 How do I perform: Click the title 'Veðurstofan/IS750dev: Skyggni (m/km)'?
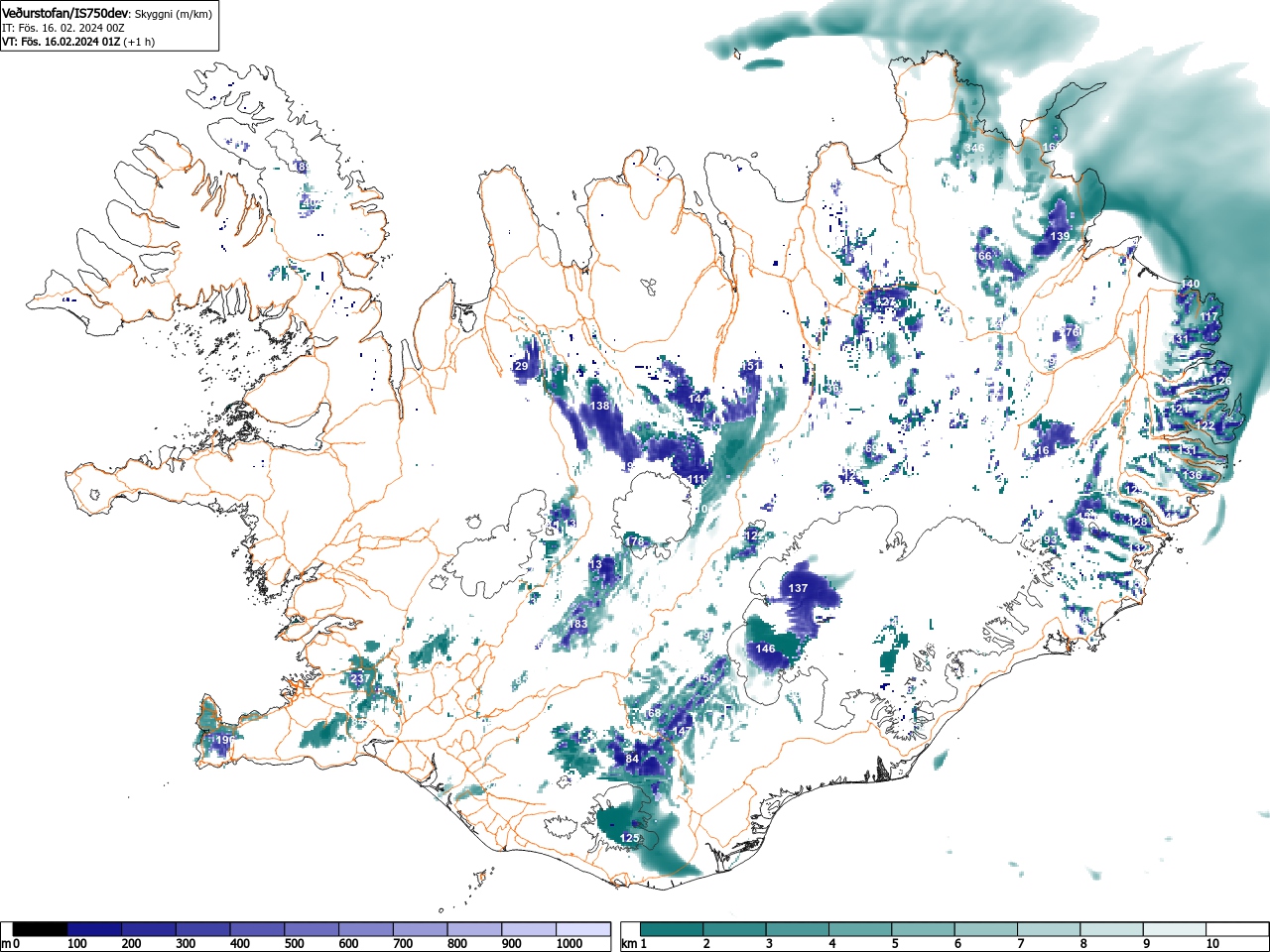(x=107, y=13)
